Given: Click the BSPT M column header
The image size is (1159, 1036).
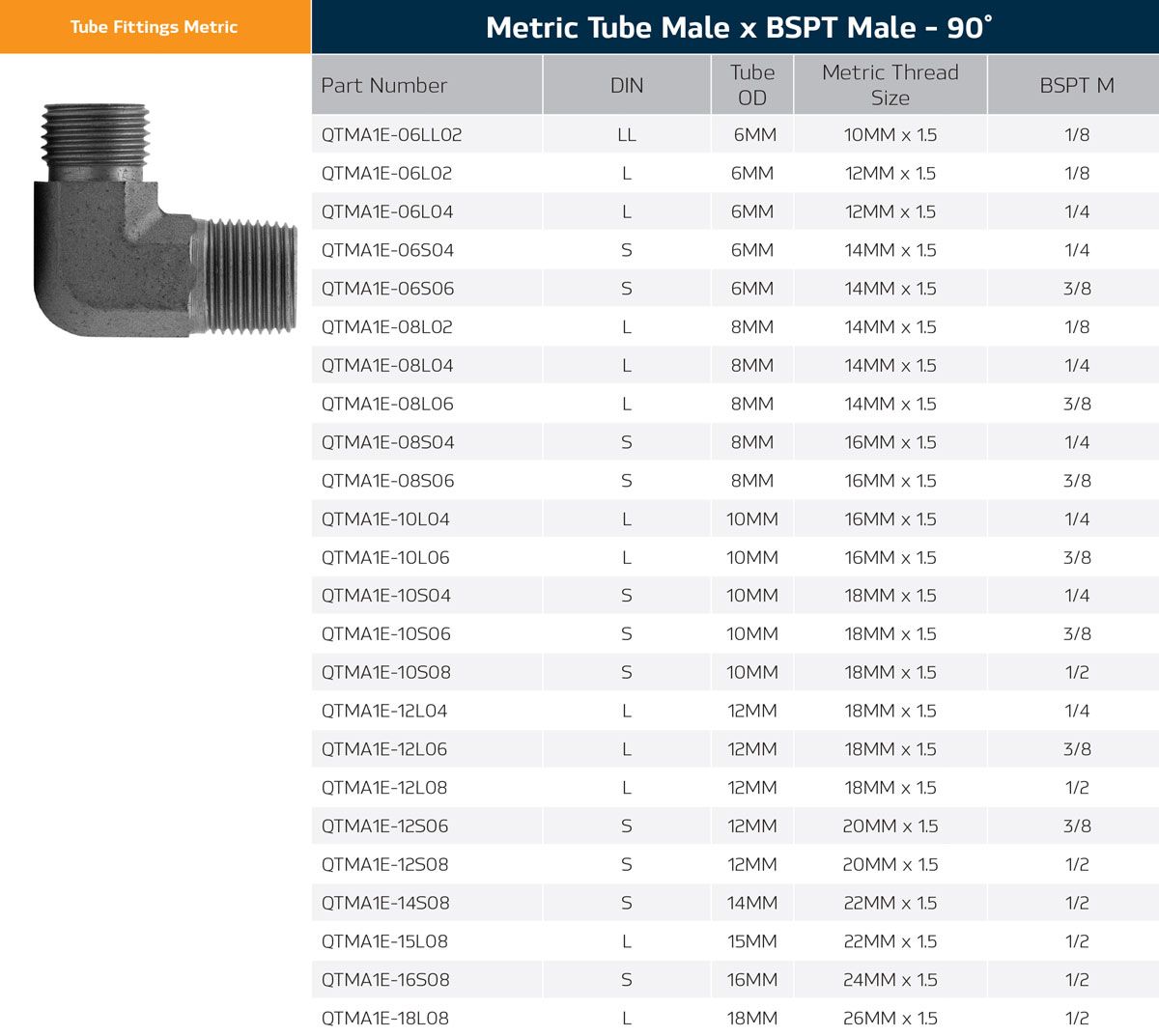Looking at the screenshot, I should pos(1076,85).
